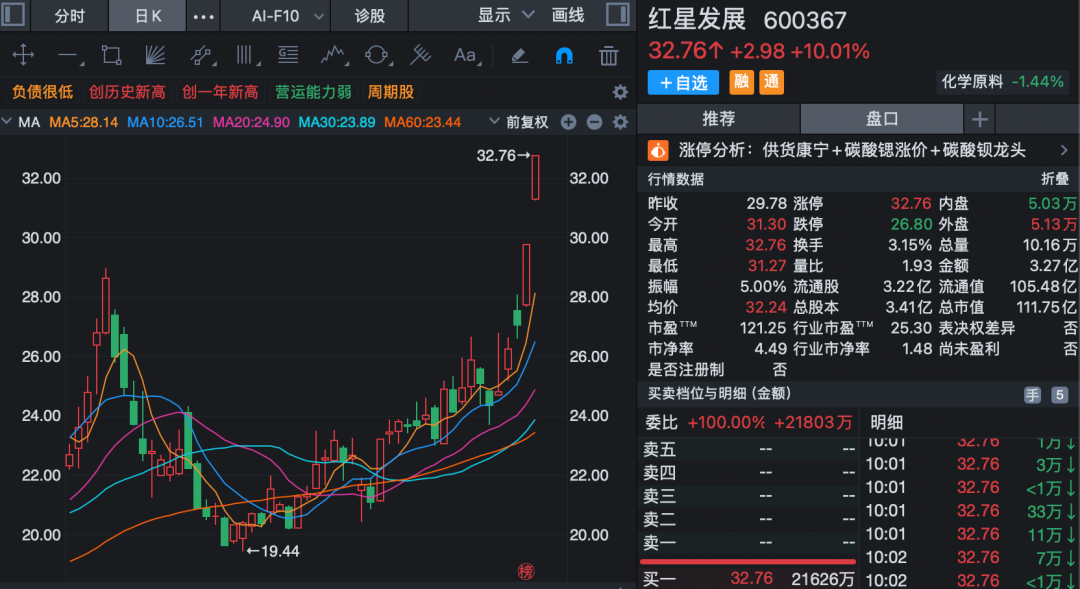Open the 显示 dropdown menu
The width and height of the screenshot is (1080, 589).
coord(506,15)
